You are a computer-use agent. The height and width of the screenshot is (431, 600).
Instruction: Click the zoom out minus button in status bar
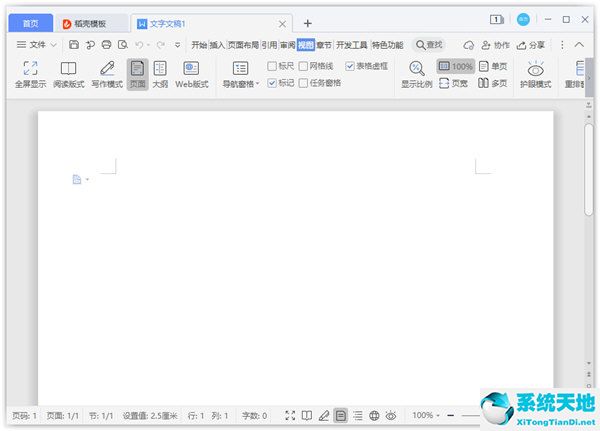coord(451,415)
